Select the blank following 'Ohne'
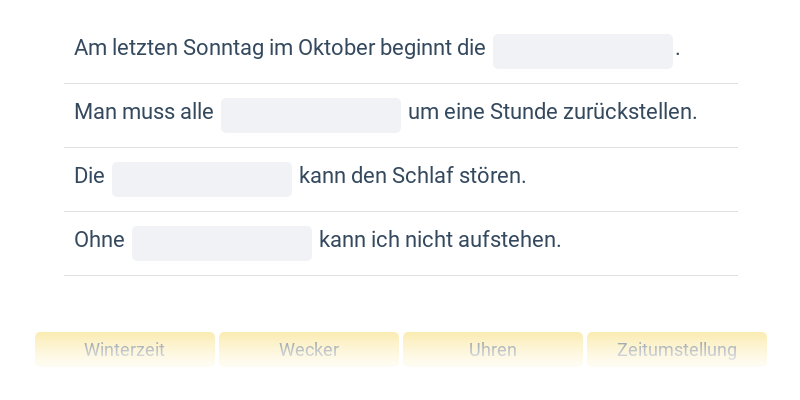The image size is (800, 400). (x=221, y=243)
